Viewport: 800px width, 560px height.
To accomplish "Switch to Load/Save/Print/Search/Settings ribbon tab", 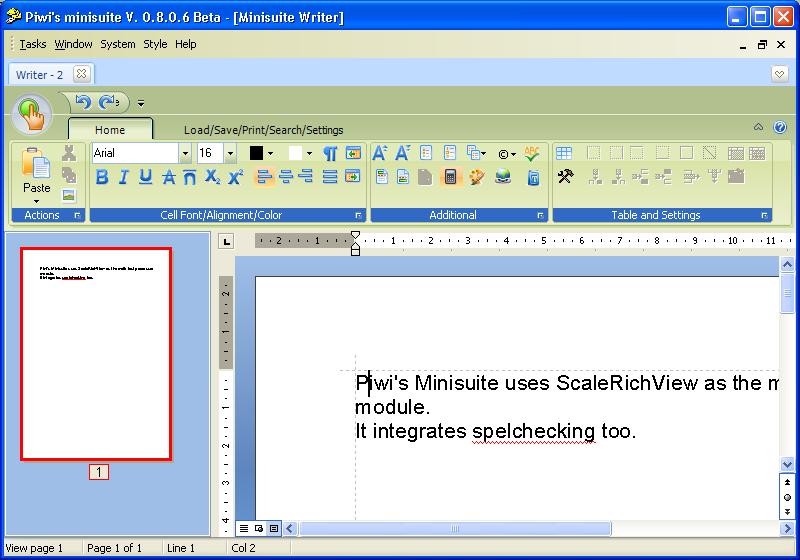I will pyautogui.click(x=263, y=130).
